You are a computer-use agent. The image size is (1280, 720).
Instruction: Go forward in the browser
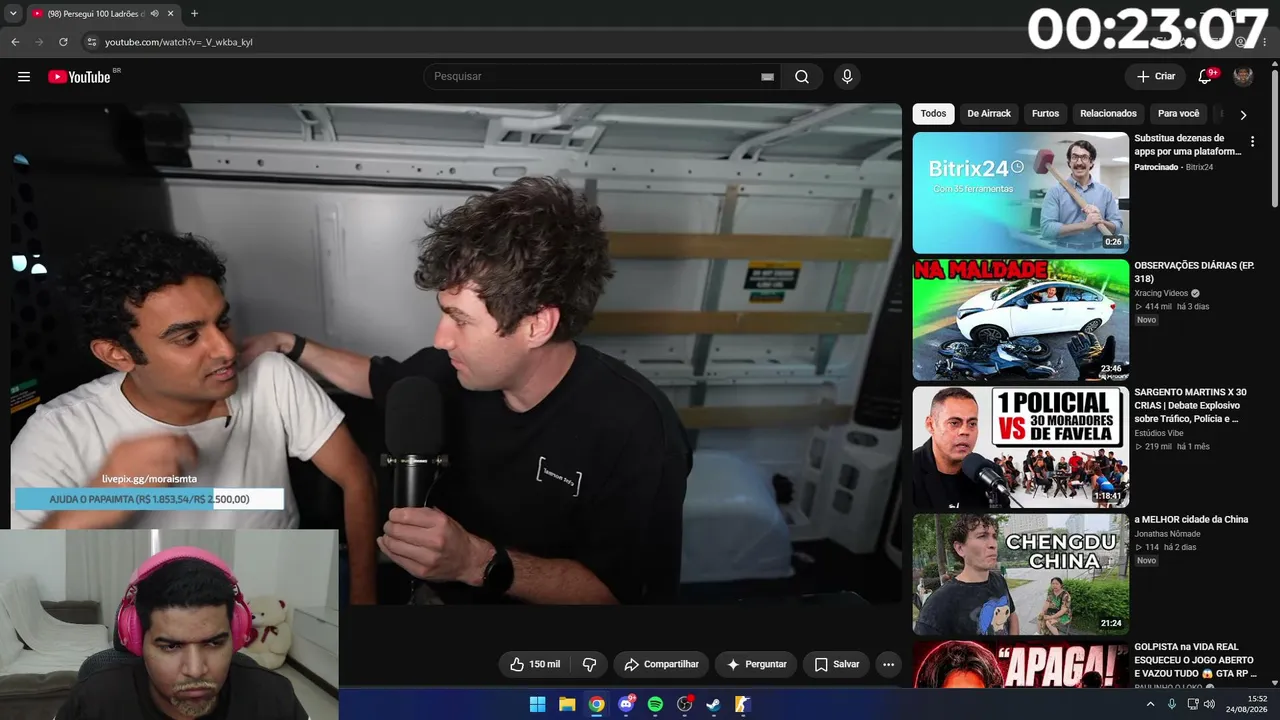pos(39,42)
